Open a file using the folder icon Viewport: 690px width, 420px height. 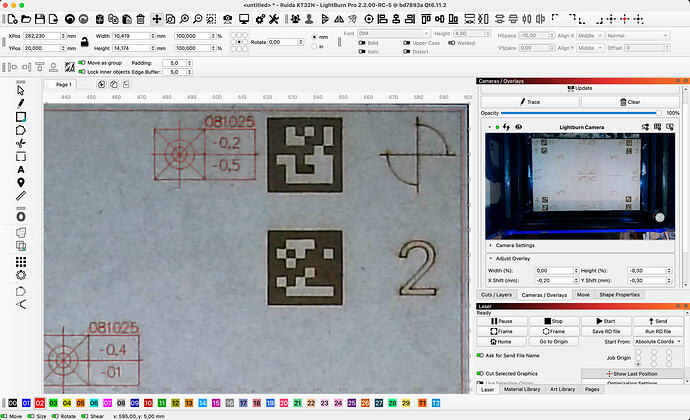click(x=26, y=19)
